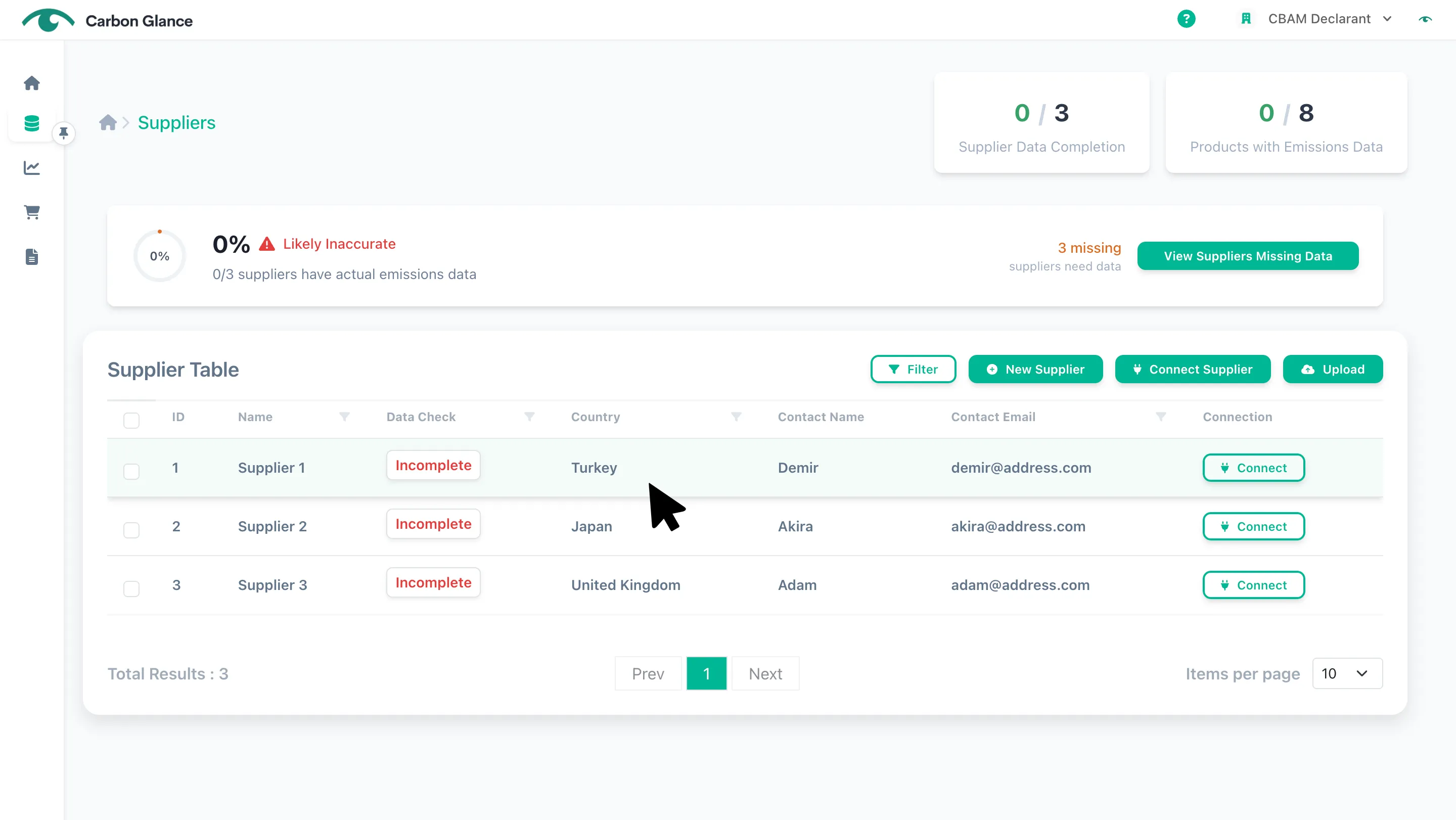The image size is (1456, 820).
Task: Click Supplier 3 Incomplete status badge
Action: pos(434,583)
